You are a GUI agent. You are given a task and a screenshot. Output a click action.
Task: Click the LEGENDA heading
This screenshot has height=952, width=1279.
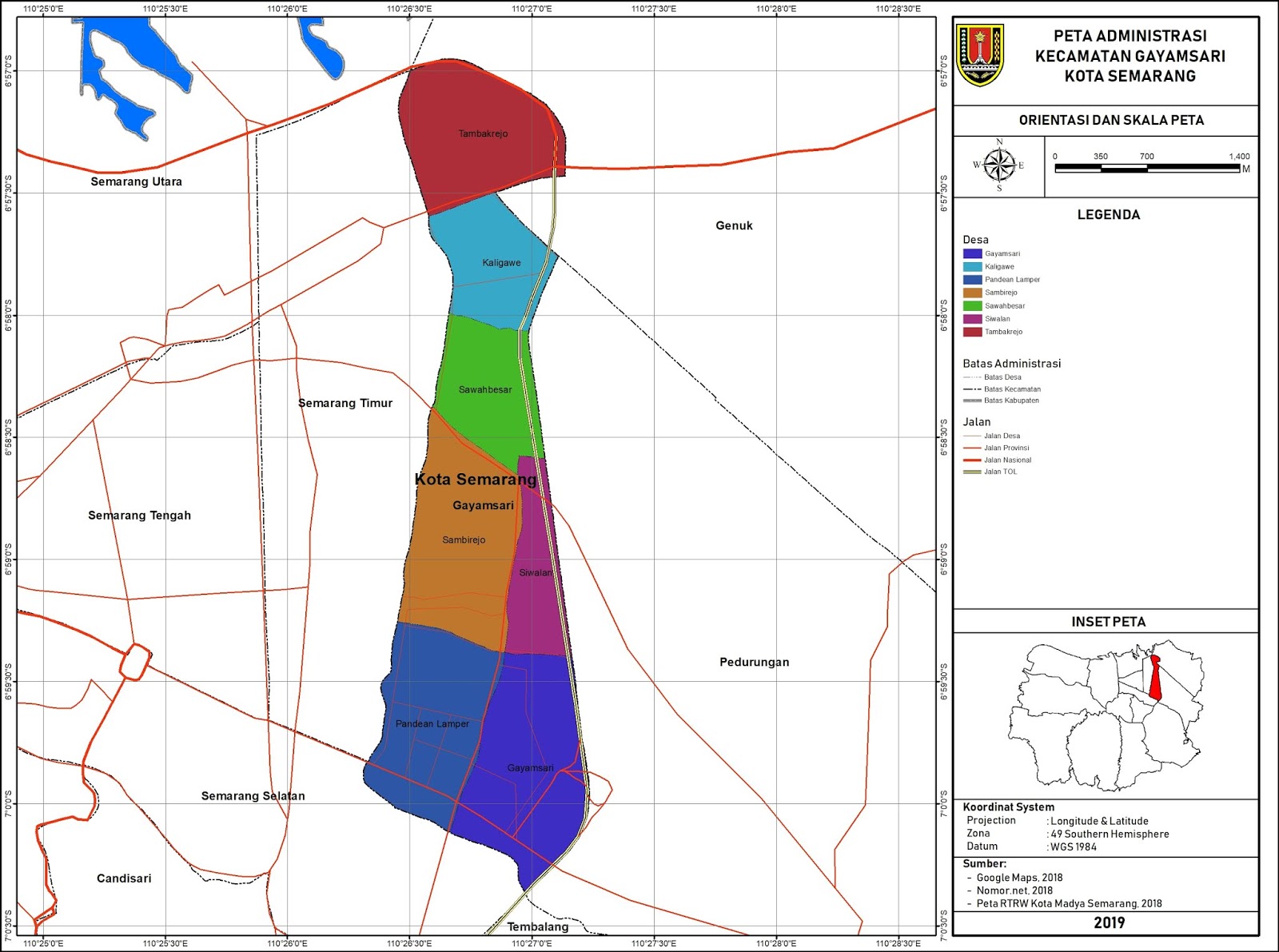(1108, 214)
